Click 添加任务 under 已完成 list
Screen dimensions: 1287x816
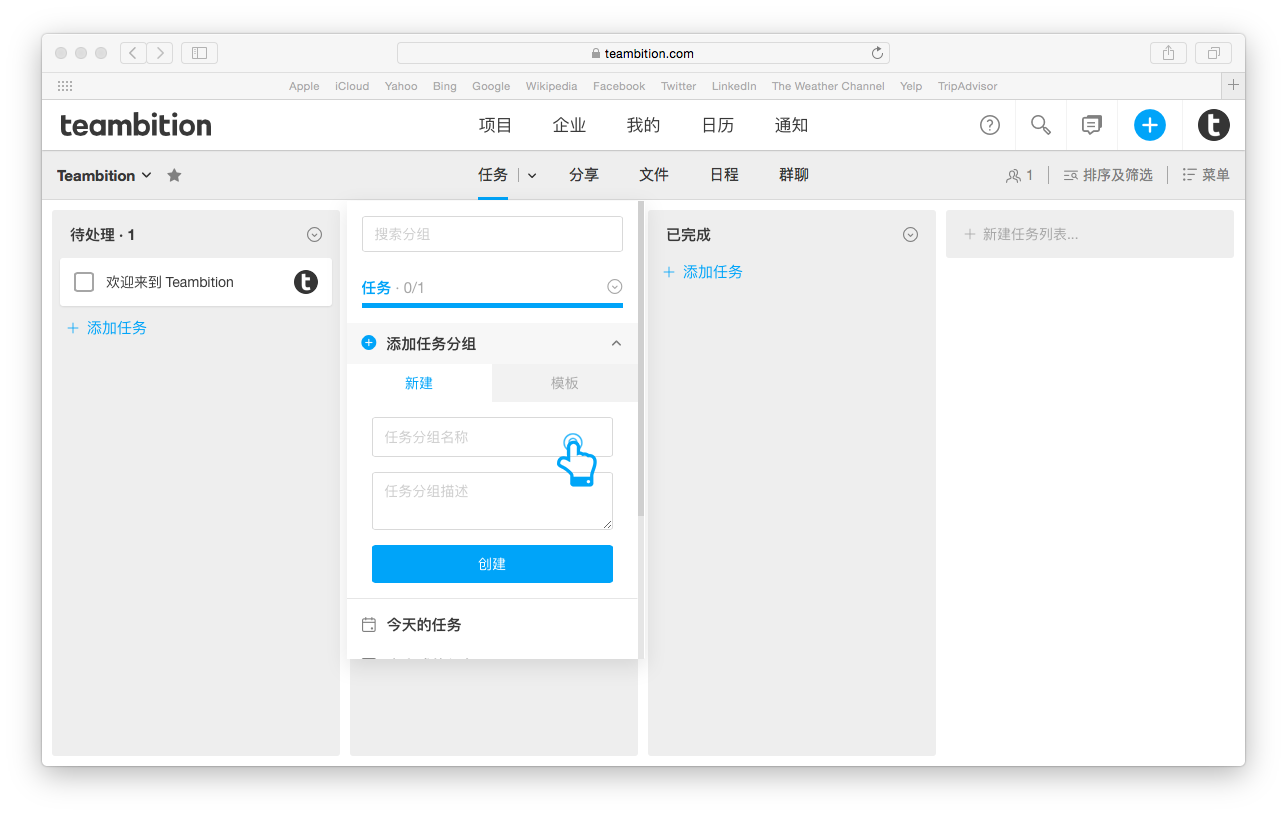click(703, 272)
